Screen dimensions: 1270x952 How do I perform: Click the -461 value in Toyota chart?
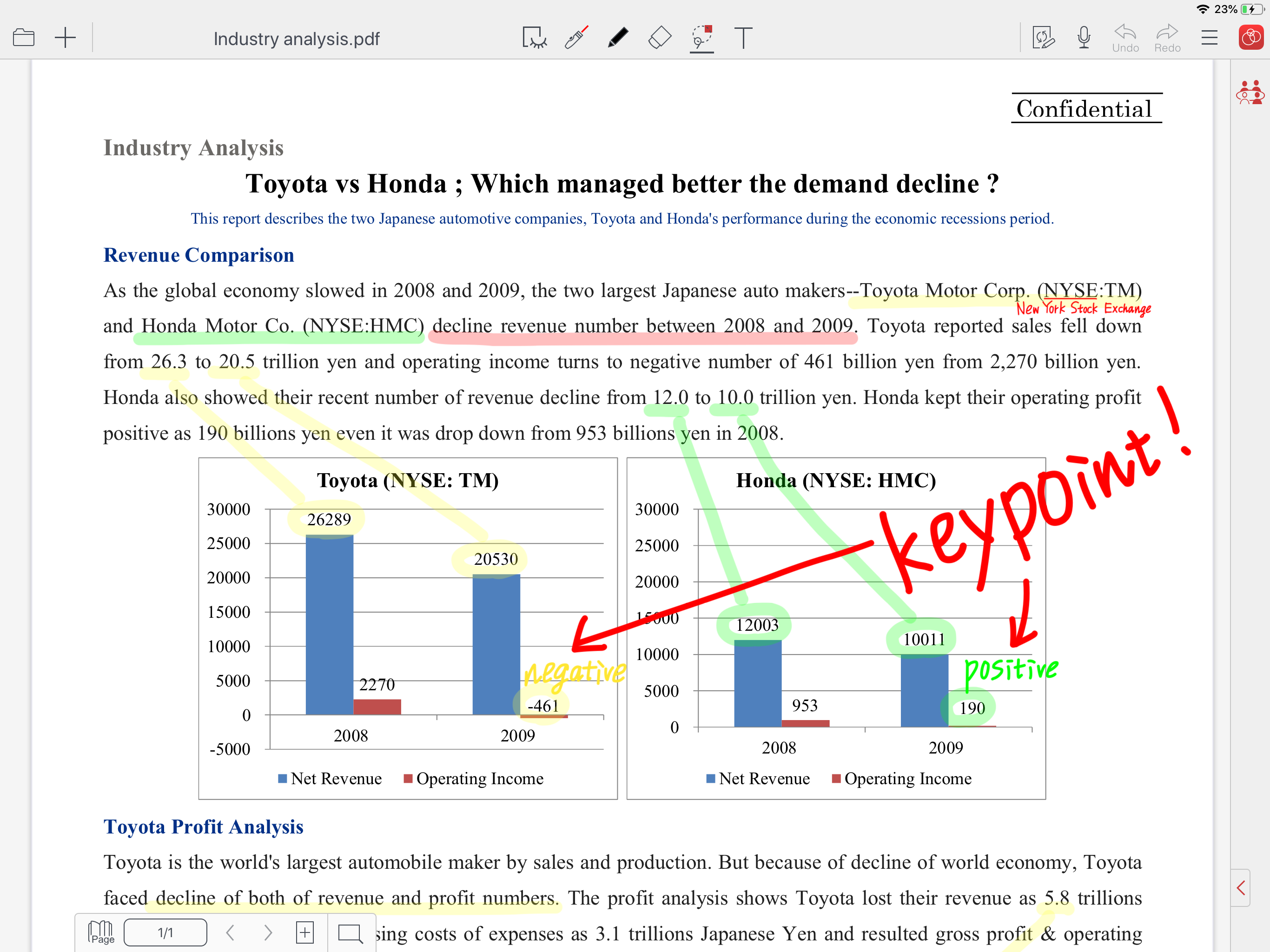543,706
